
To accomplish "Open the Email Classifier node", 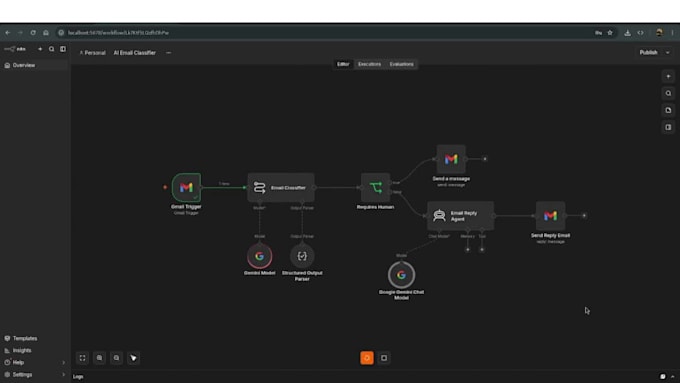I will (x=281, y=187).
